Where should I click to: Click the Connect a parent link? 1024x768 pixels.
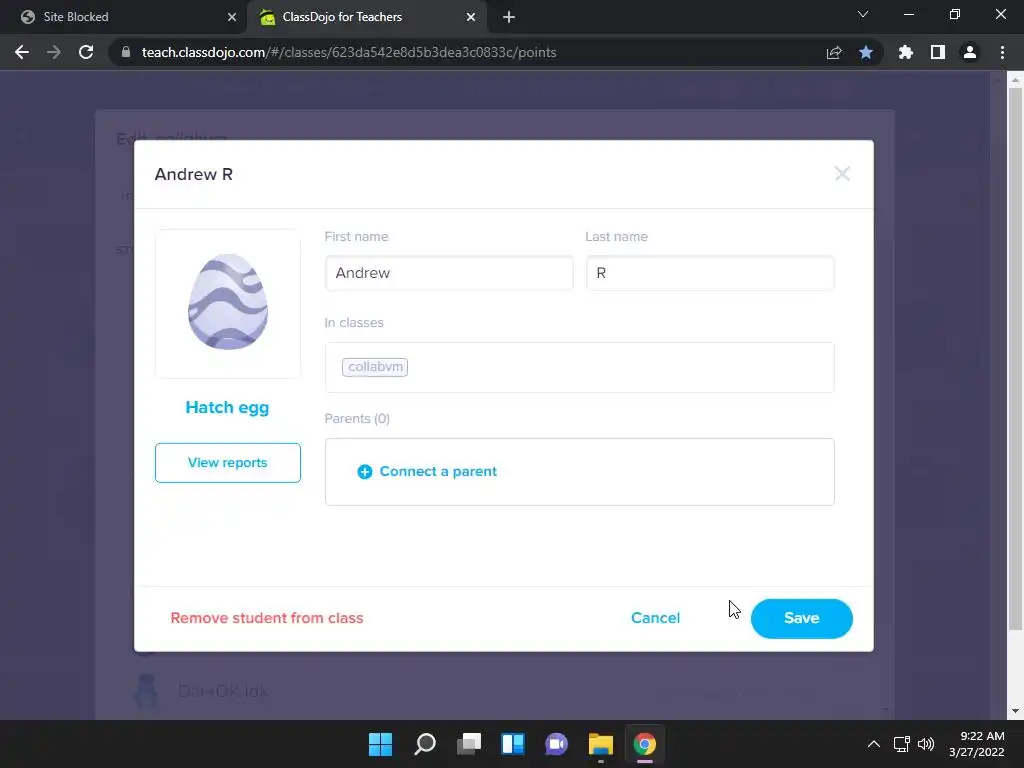pos(438,472)
